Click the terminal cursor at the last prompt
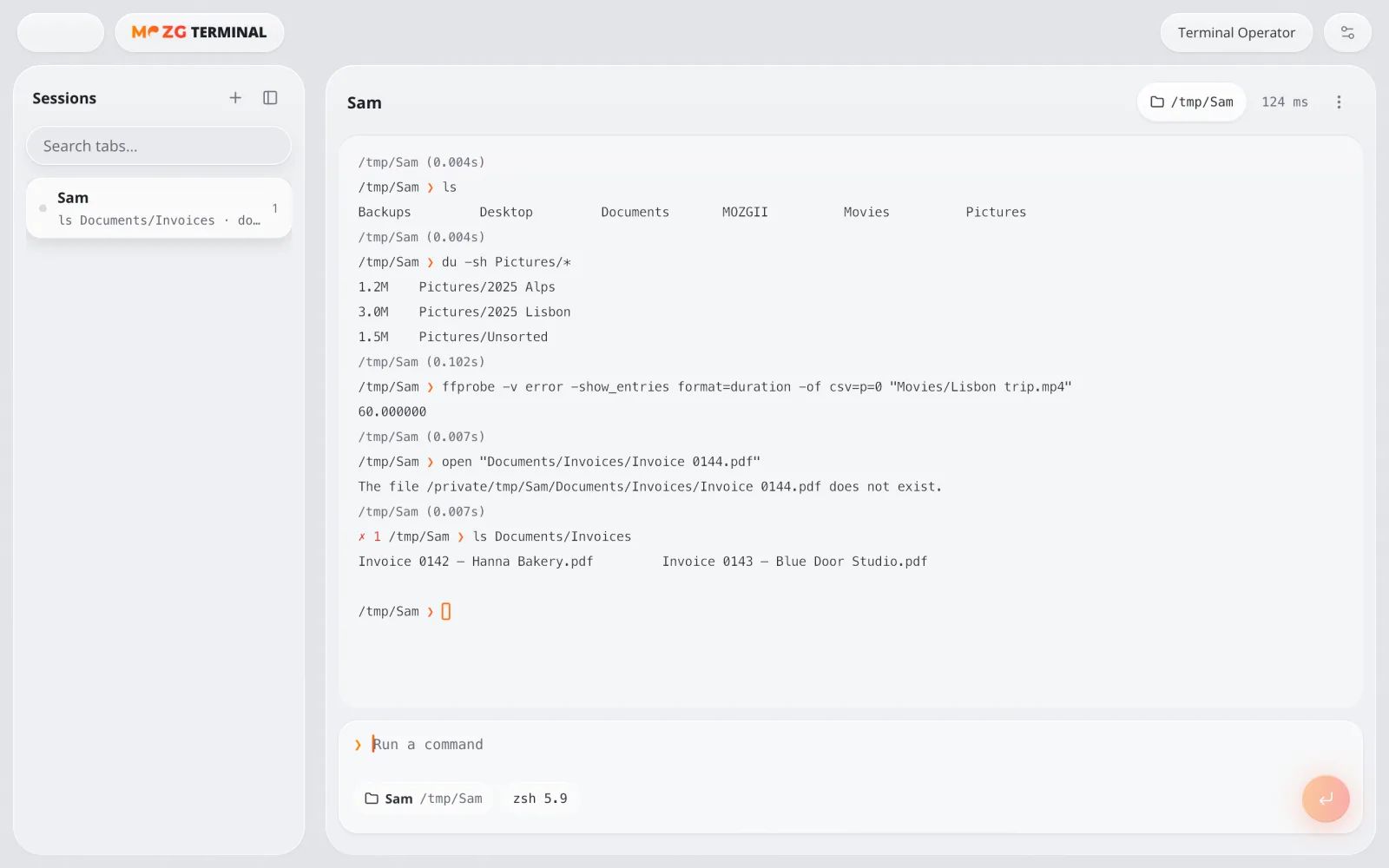1389x868 pixels. [446, 612]
